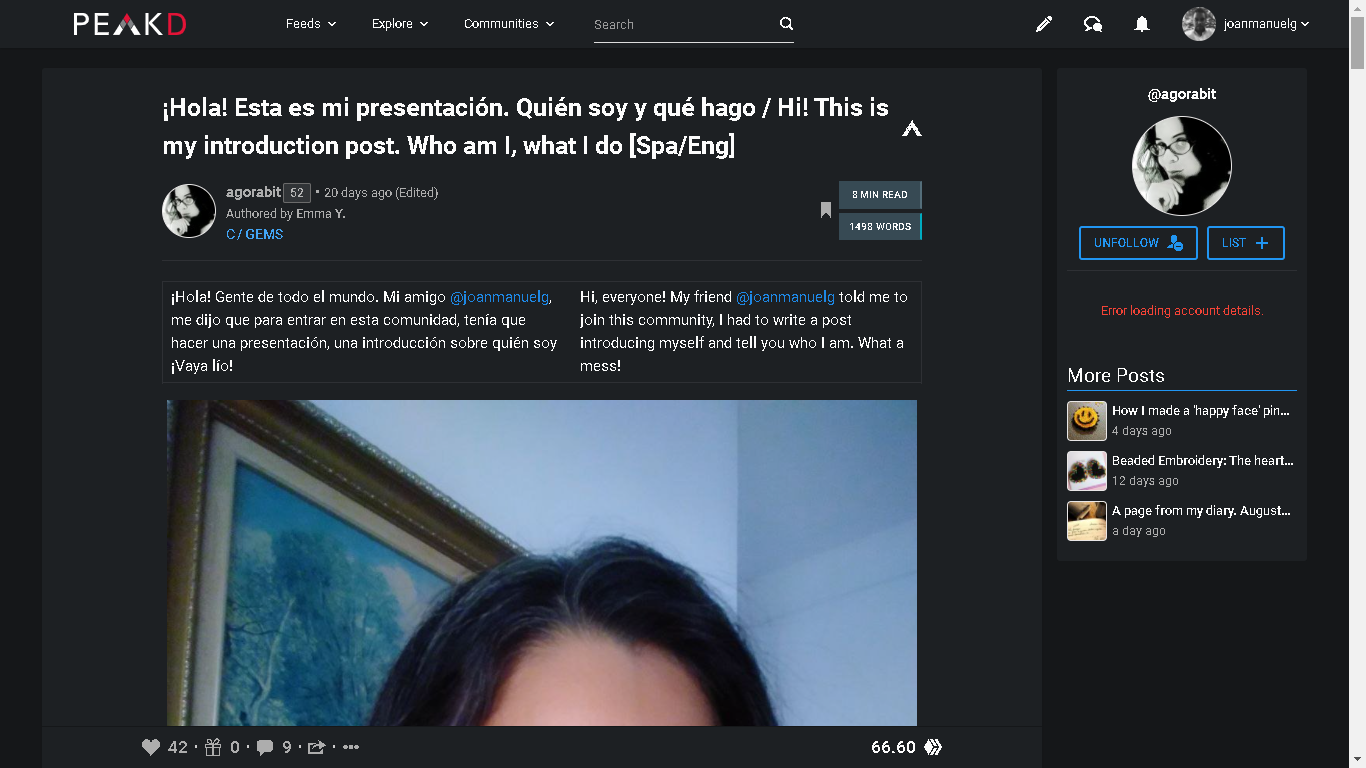Click the 1498 WORDS badge
1366x768 pixels.
[x=880, y=227]
